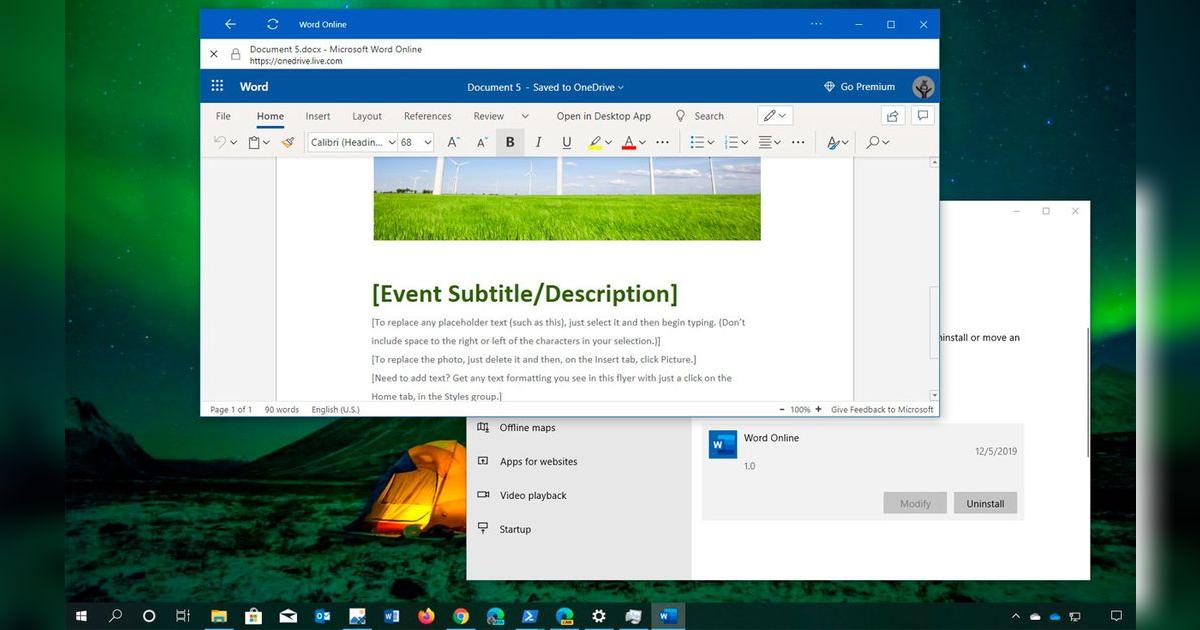
Task: Uninstall the Word Online app
Action: (x=985, y=503)
